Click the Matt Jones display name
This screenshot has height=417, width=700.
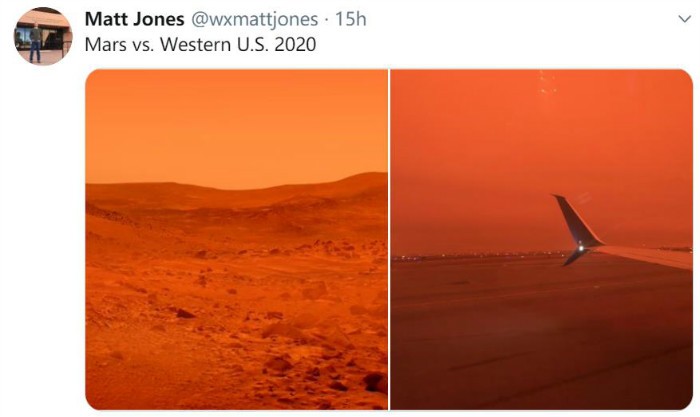pyautogui.click(x=134, y=19)
